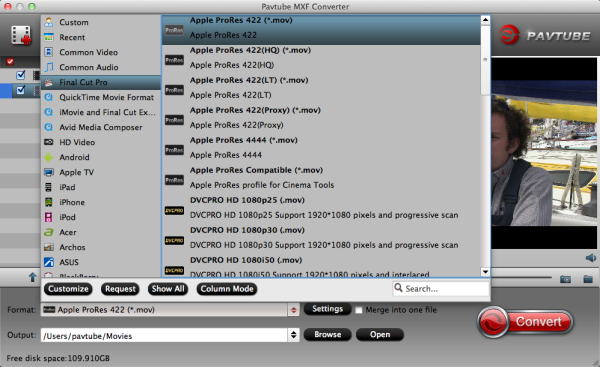
Task: Click the ProRes icon beside Apple ProRes 4444
Action: coord(174,150)
